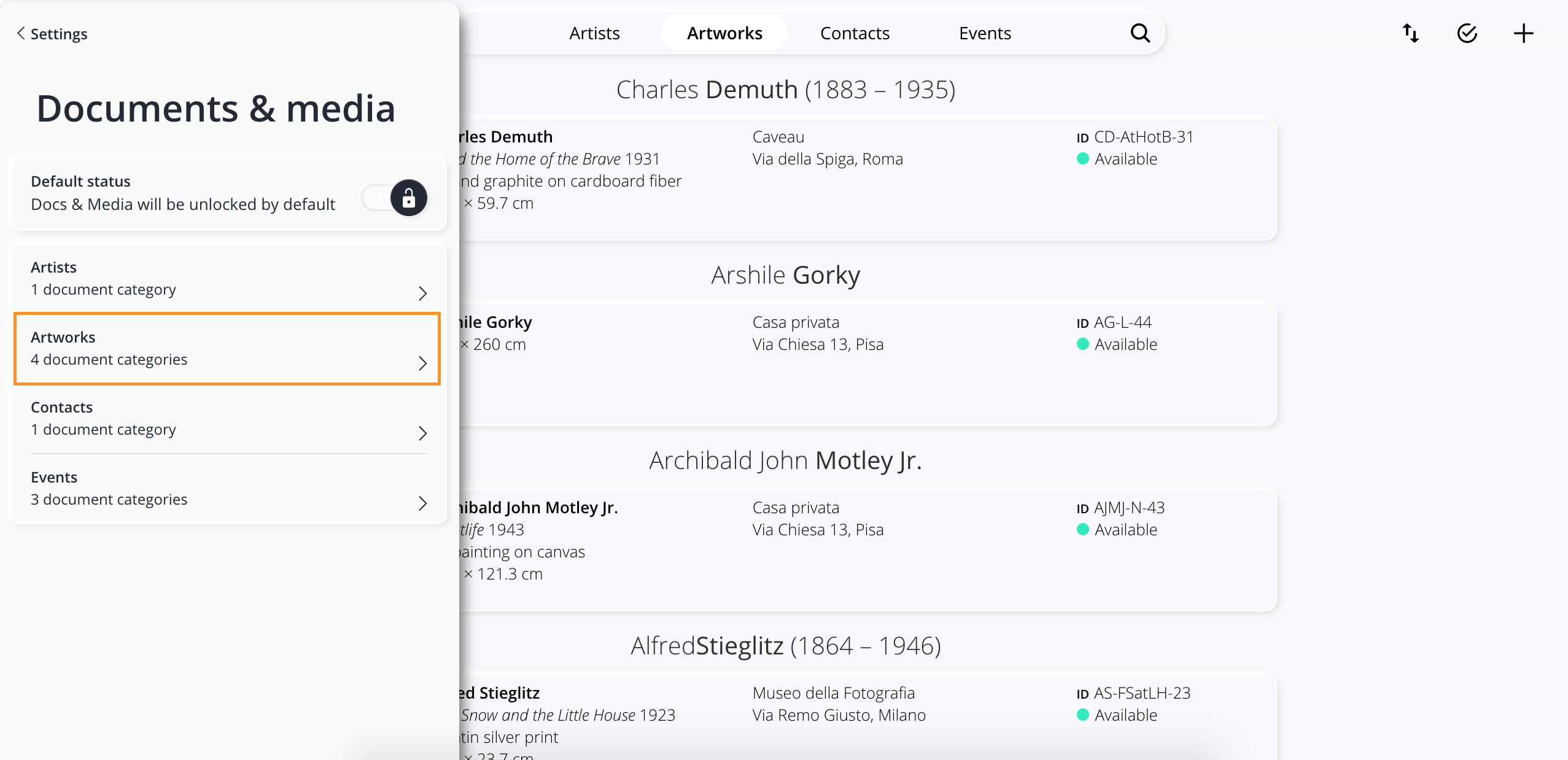Click the Archibald John Motley Jr. heading
This screenshot has height=760, width=1568.
point(786,460)
